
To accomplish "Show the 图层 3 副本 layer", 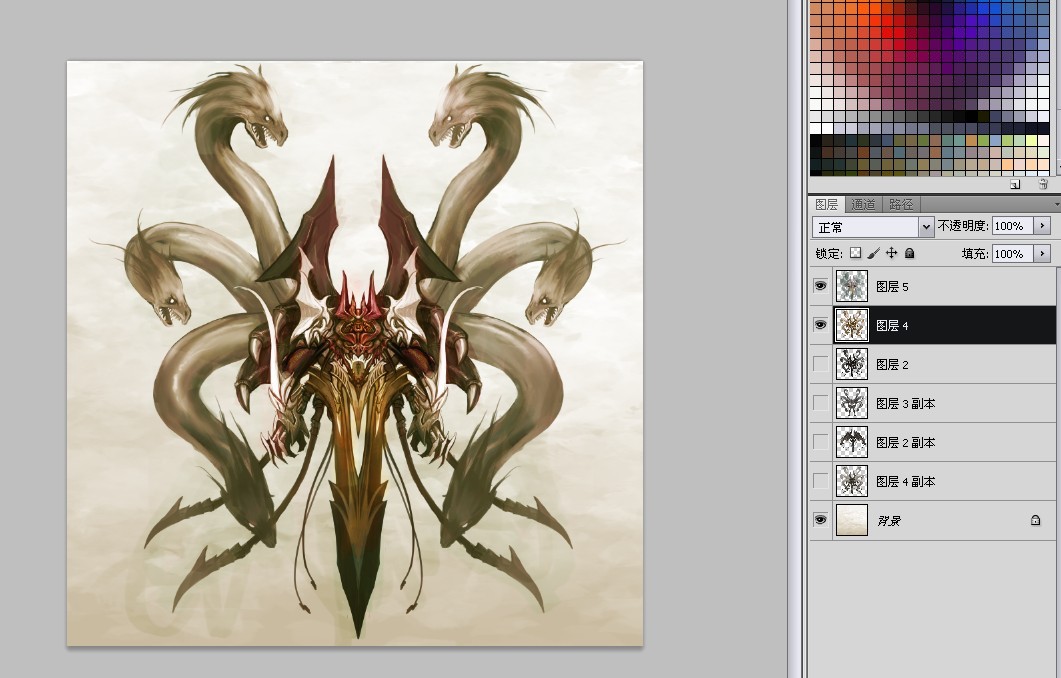I will coord(820,403).
